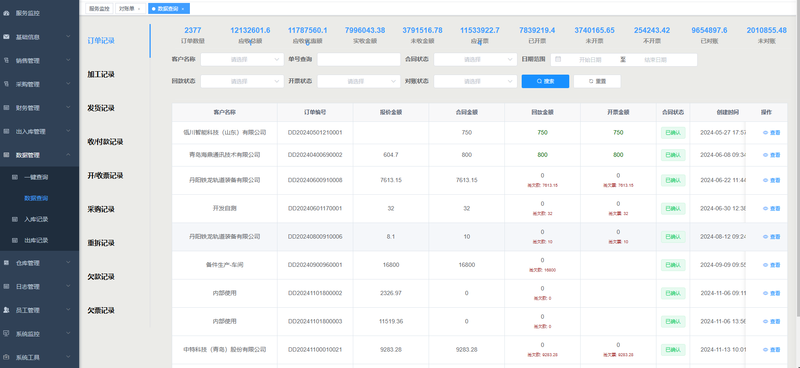This screenshot has width=800, height=368.
Task: Select 数据查询 in the sidebar submenu
Action: click(36, 198)
